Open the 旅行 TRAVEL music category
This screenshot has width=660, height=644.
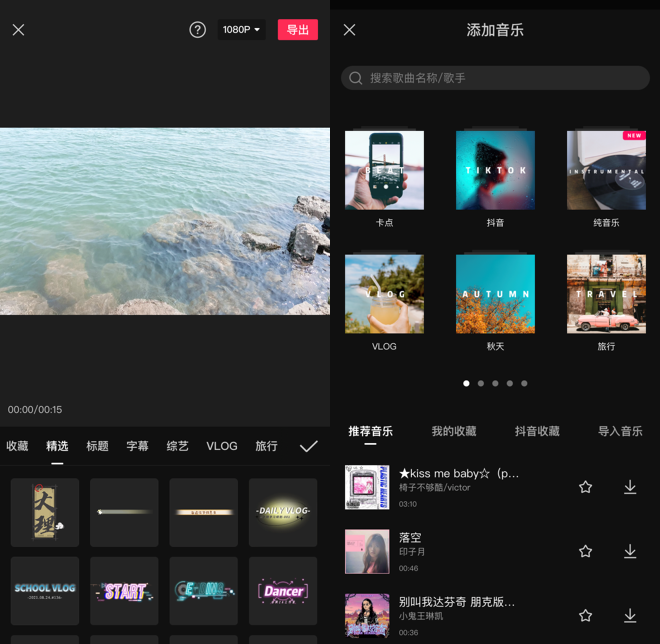(x=606, y=294)
